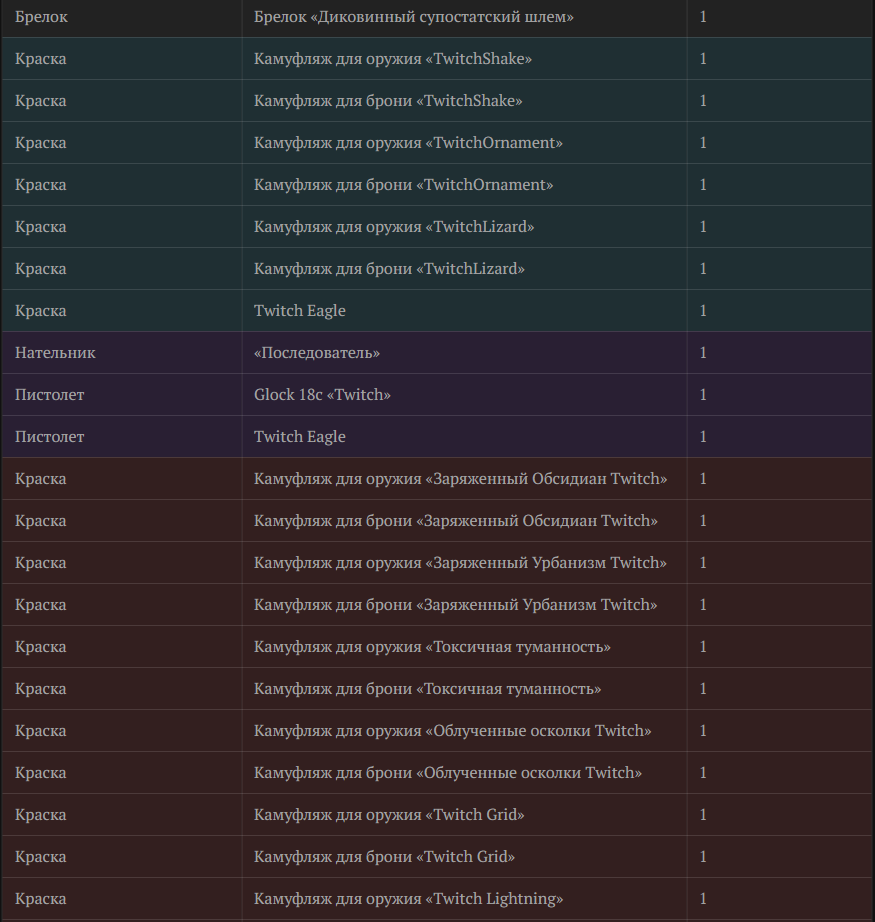
Task: Select the «Диковинный супостатский шлем» keychain row
Action: coord(437,17)
